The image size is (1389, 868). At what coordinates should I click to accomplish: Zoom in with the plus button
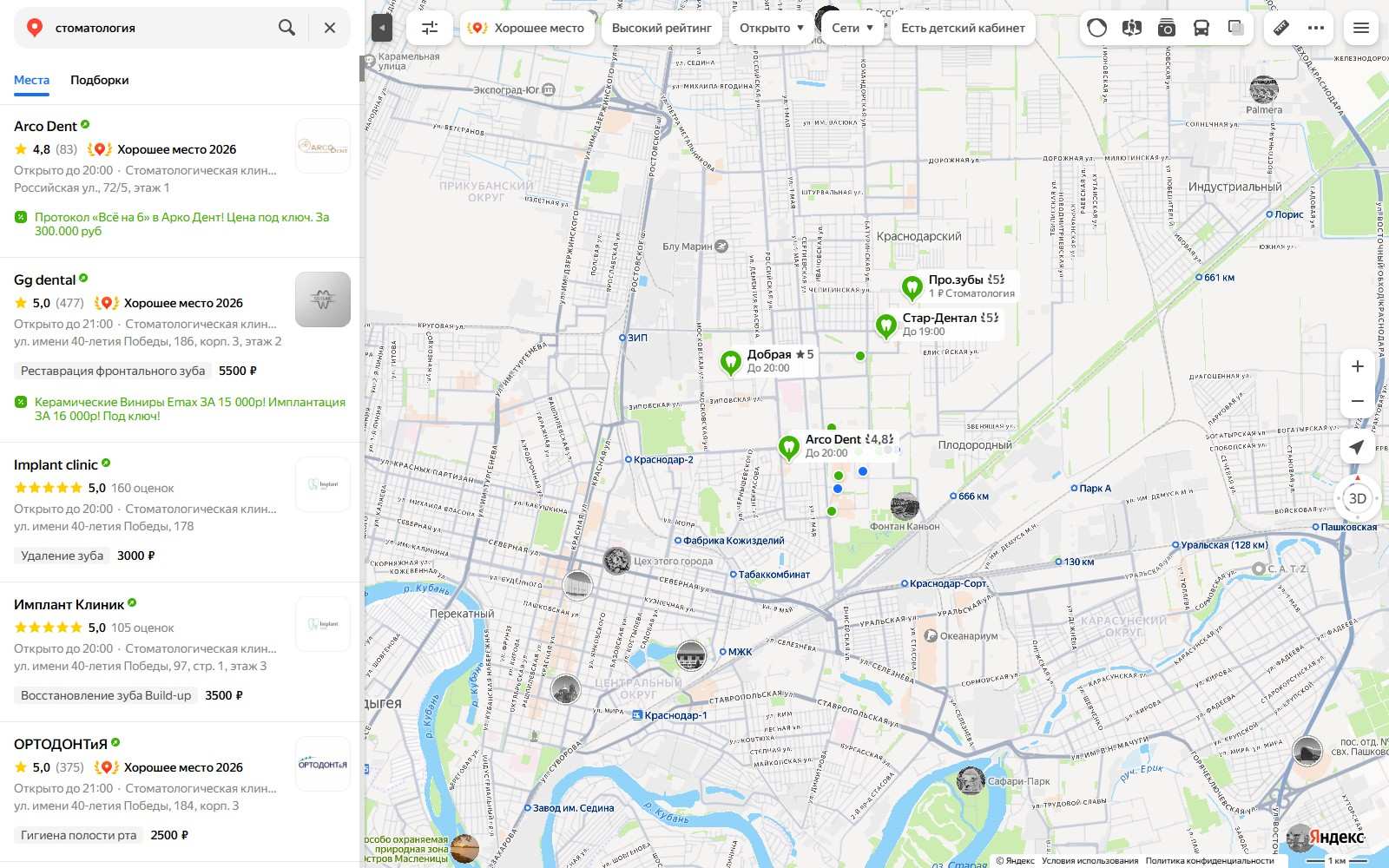pos(1358,366)
